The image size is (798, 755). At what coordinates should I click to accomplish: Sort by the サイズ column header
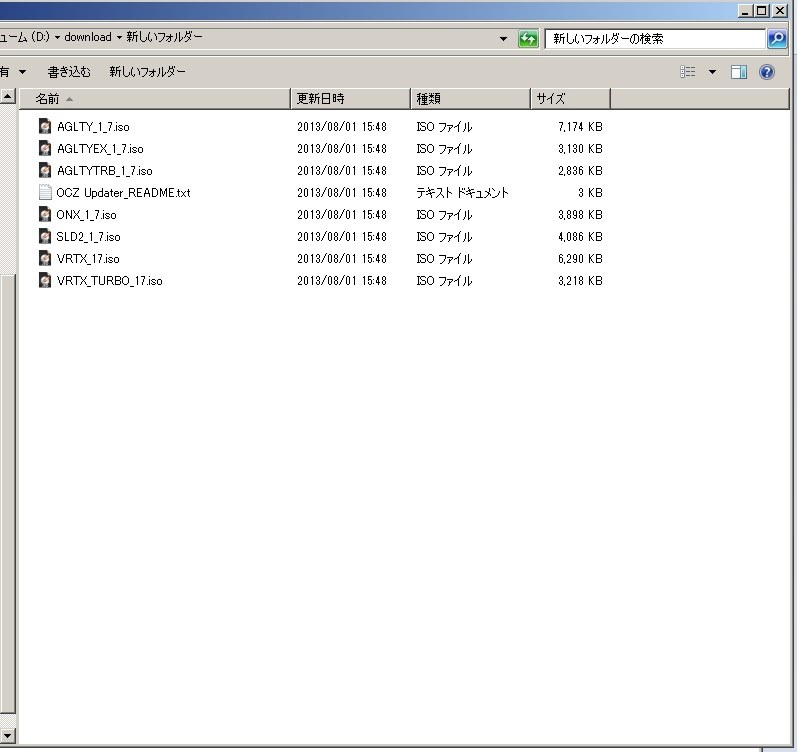(571, 99)
